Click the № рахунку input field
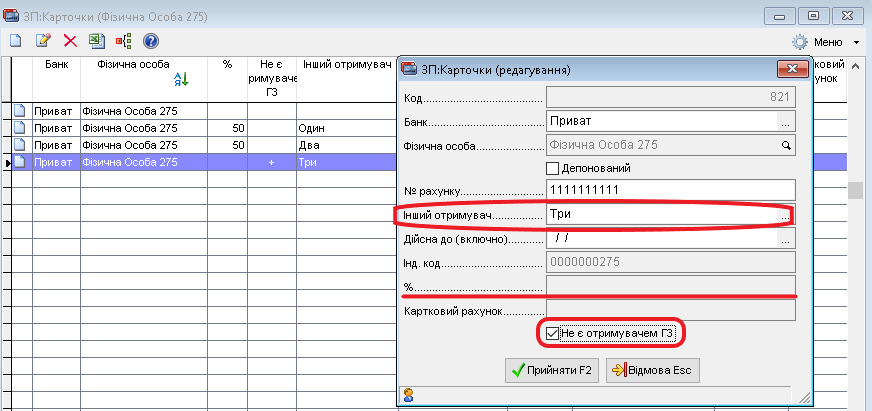 coord(670,190)
